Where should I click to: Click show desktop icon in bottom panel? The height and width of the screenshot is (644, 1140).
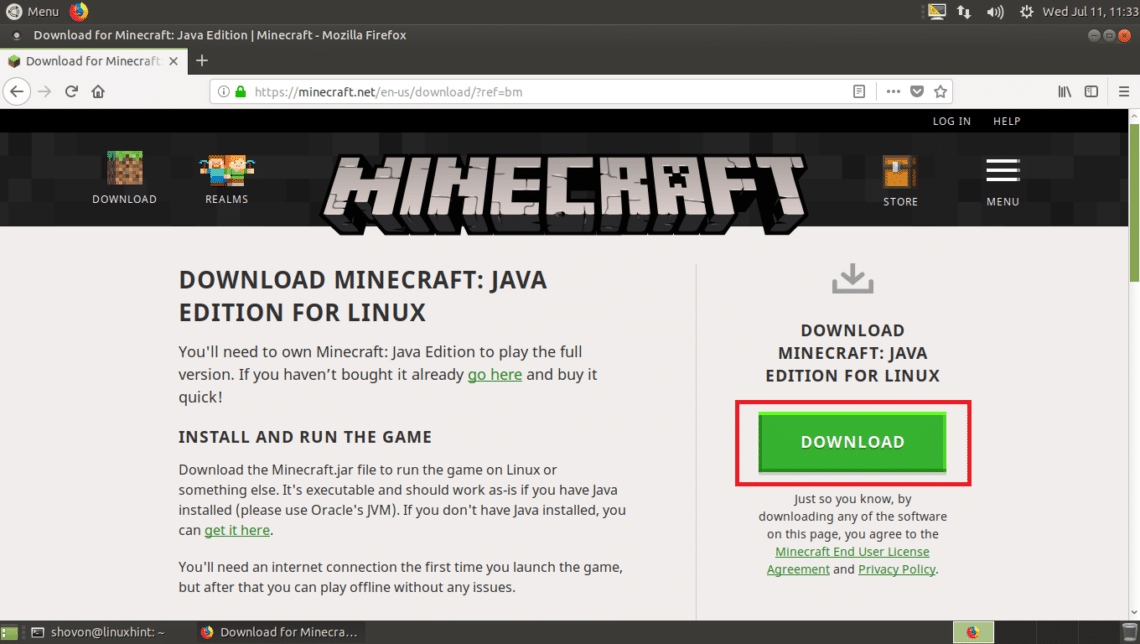pyautogui.click(x=9, y=632)
